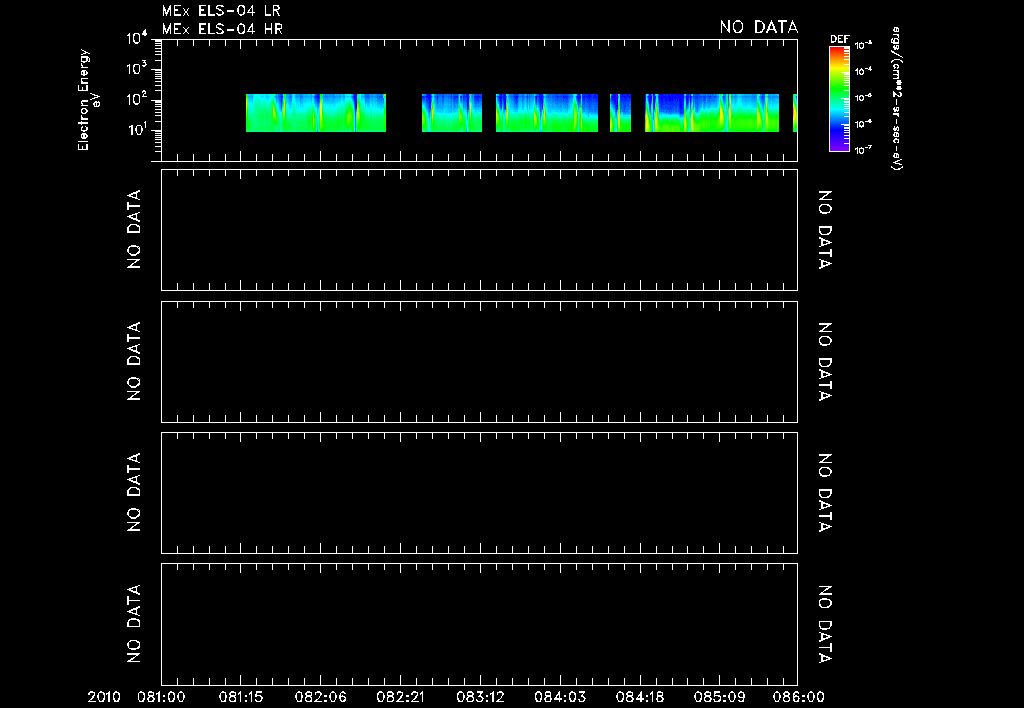Click the '084:03' time axis label
1024x708 pixels.
560,698
